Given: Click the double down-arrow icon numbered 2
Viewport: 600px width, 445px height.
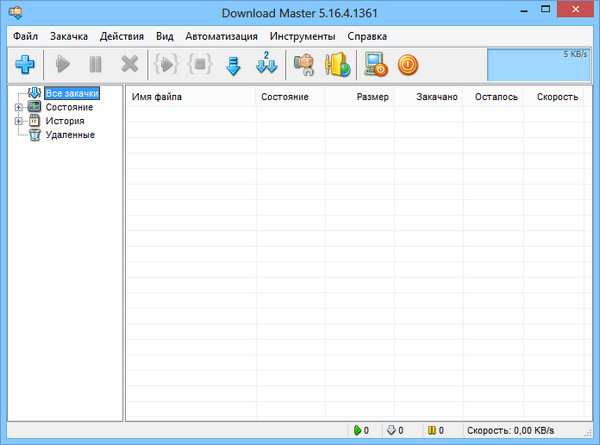Looking at the screenshot, I should click(266, 65).
